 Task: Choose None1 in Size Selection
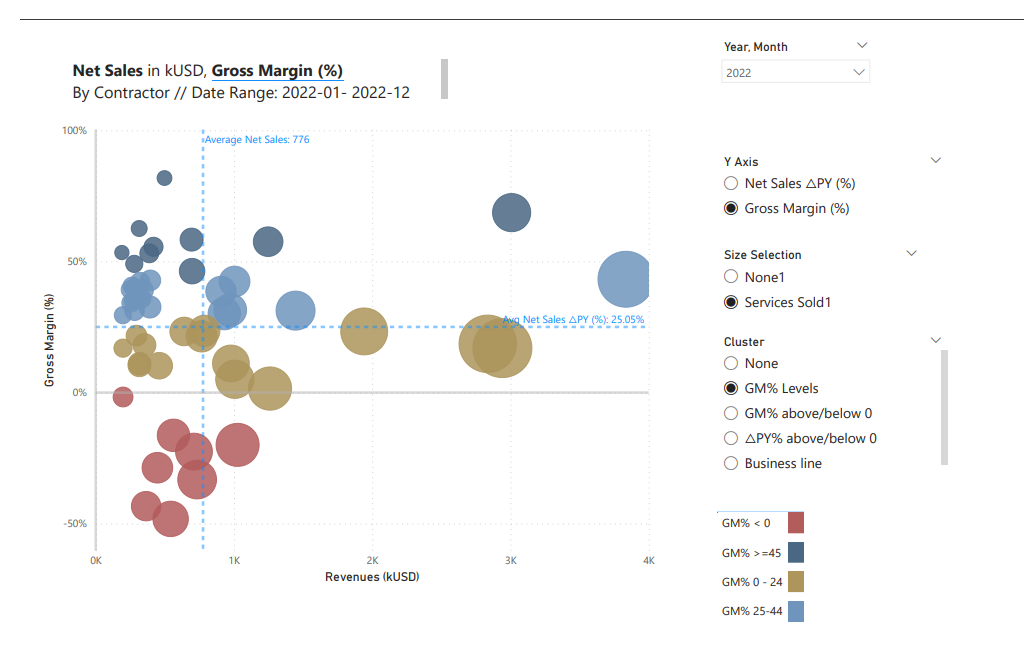tap(731, 277)
